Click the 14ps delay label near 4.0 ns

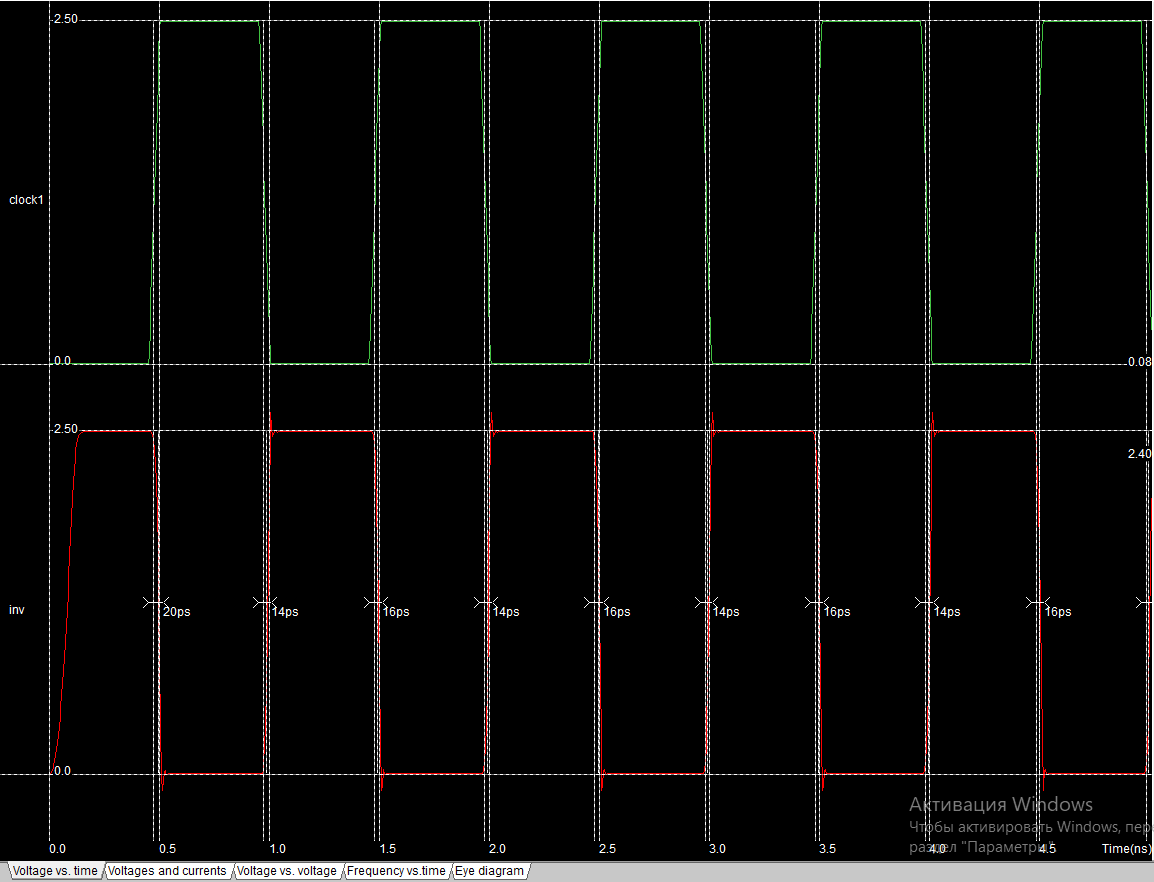[x=947, y=612]
